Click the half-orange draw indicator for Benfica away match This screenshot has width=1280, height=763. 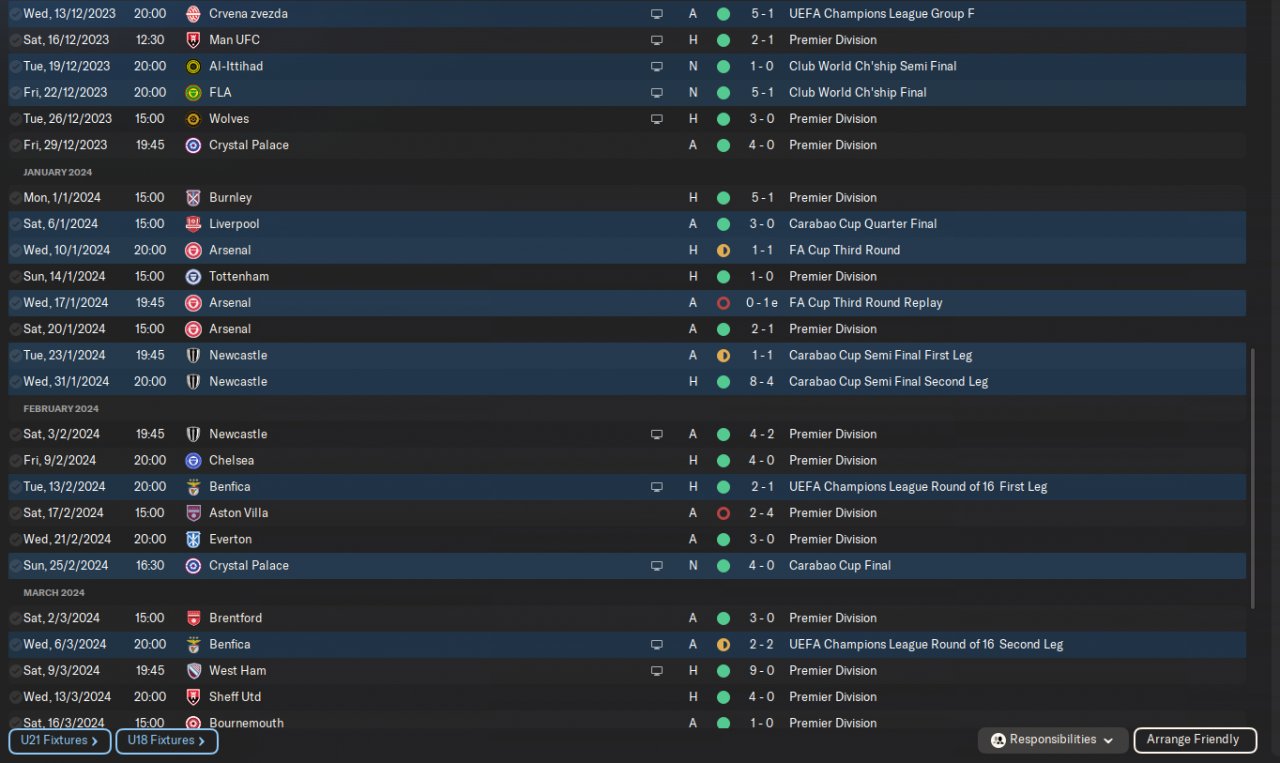coord(723,645)
